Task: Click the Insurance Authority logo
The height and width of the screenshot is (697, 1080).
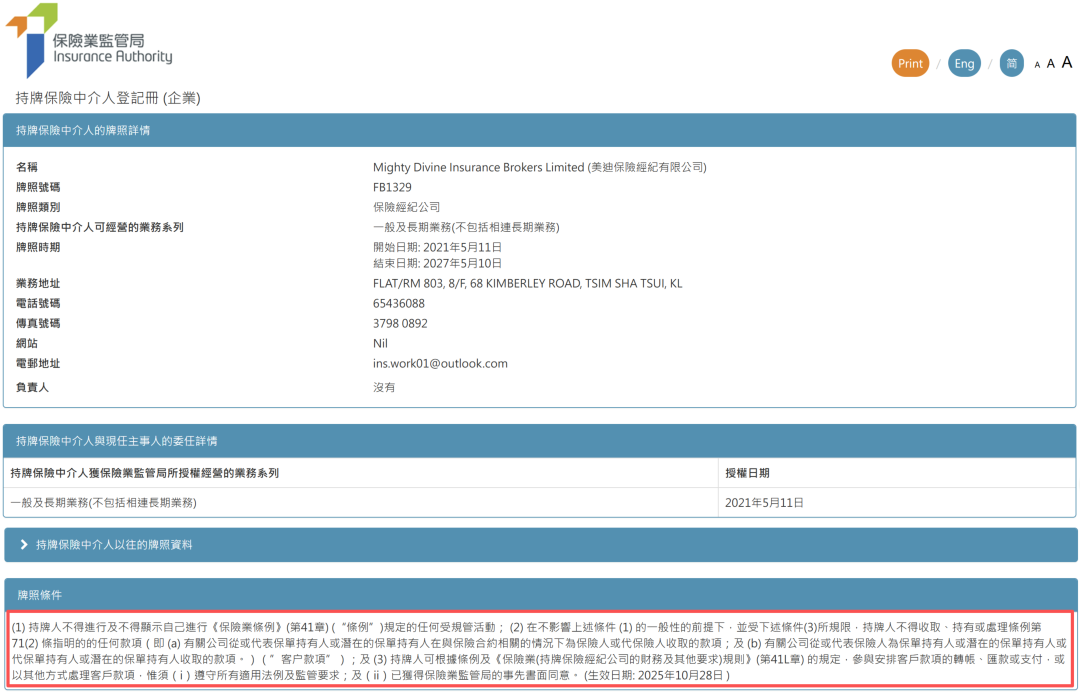Action: (89, 41)
